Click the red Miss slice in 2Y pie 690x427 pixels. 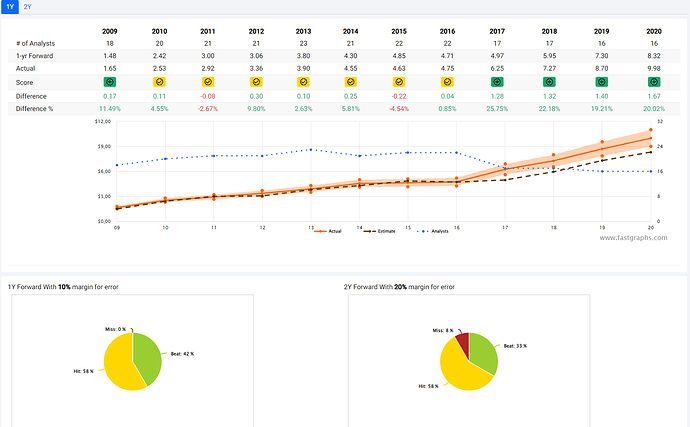[461, 341]
